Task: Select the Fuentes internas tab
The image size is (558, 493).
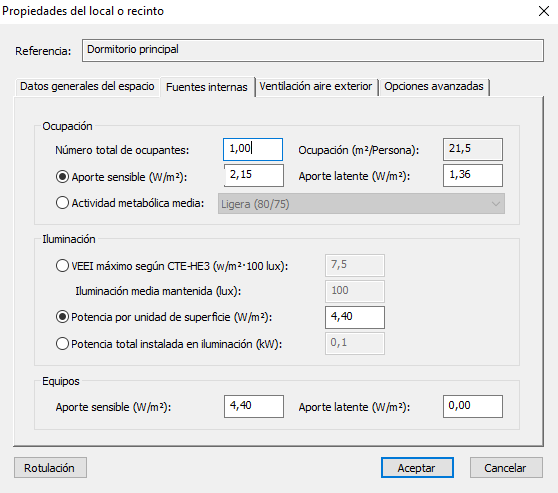Action: click(x=207, y=86)
